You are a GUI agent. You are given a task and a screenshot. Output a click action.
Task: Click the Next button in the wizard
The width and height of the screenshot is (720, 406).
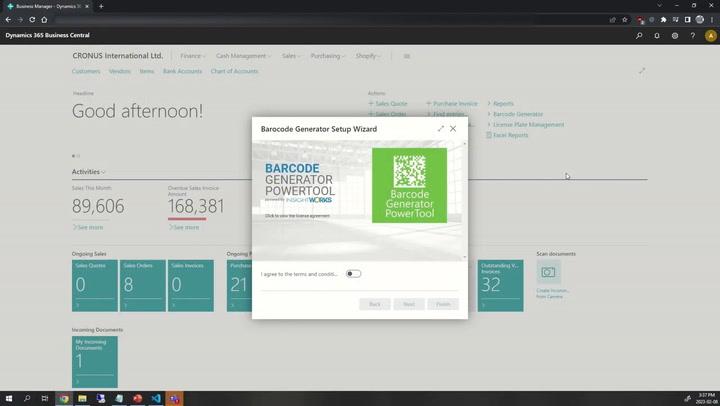pyautogui.click(x=409, y=304)
